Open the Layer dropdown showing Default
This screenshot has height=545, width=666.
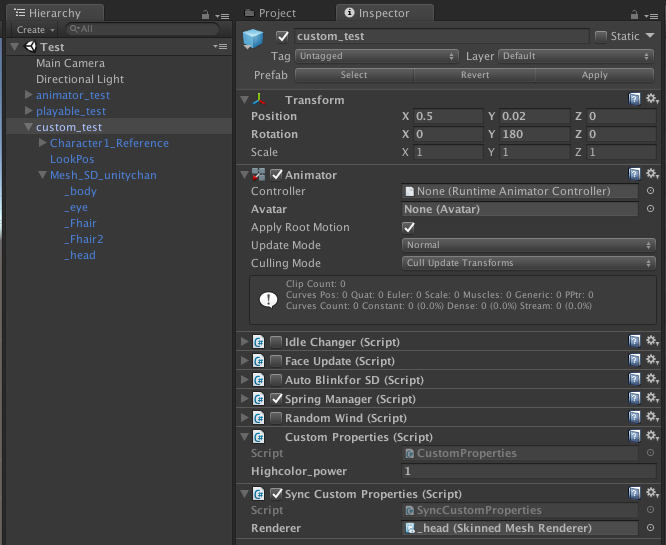(x=576, y=56)
